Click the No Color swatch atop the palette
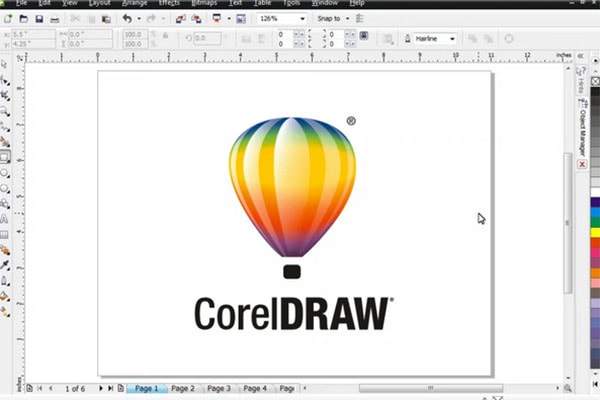Viewport: 600px width, 400px height. (595, 81)
